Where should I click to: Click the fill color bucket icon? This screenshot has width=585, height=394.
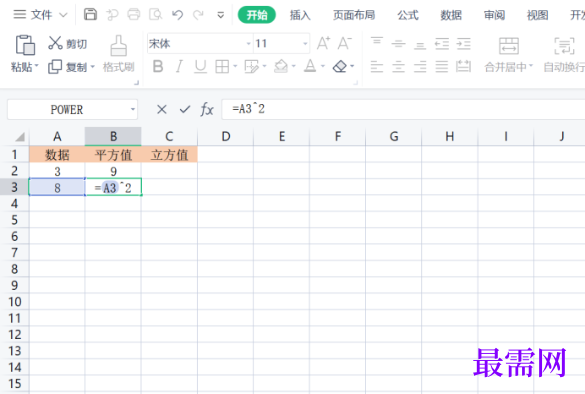(x=281, y=66)
